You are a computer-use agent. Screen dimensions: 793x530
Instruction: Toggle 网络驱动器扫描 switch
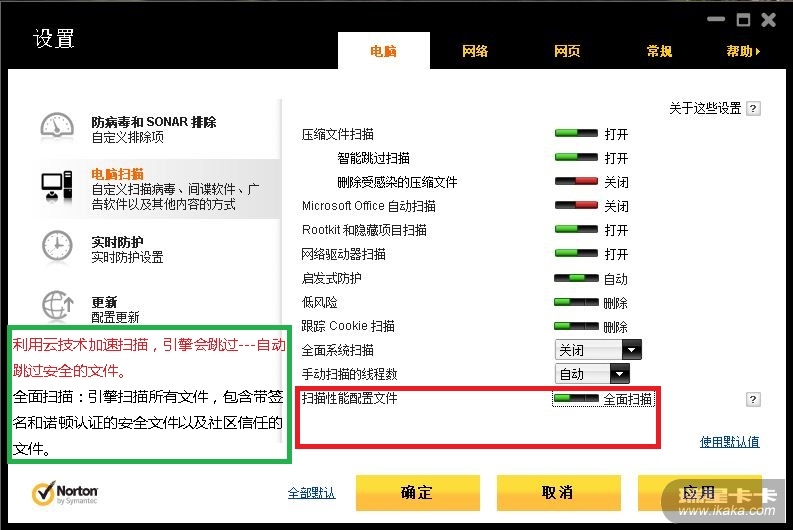point(576,253)
